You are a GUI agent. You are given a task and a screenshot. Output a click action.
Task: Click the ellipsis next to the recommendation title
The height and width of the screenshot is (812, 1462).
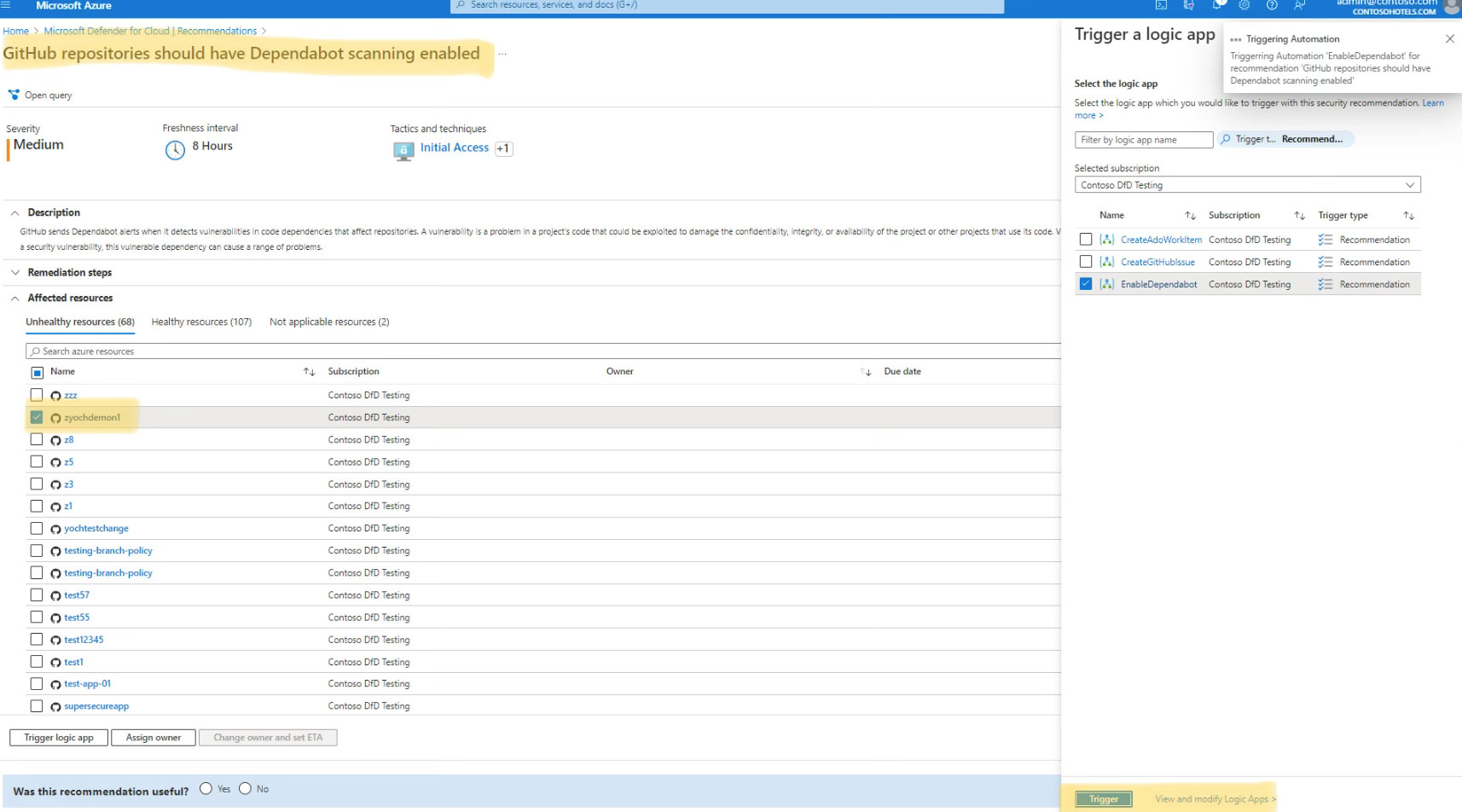coord(502,54)
